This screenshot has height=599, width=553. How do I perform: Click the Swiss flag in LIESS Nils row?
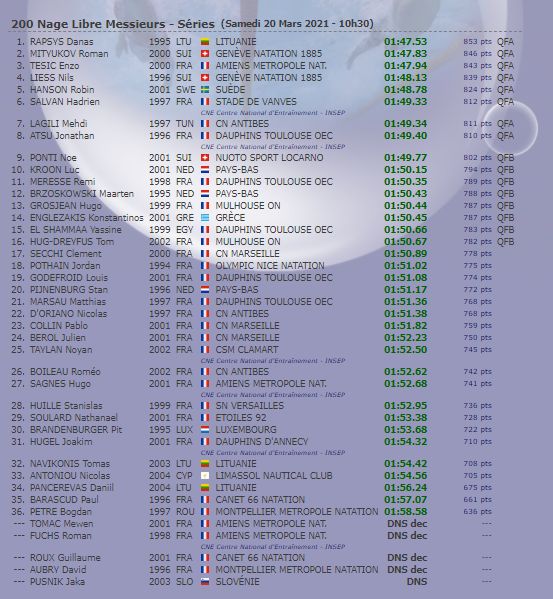(205, 78)
